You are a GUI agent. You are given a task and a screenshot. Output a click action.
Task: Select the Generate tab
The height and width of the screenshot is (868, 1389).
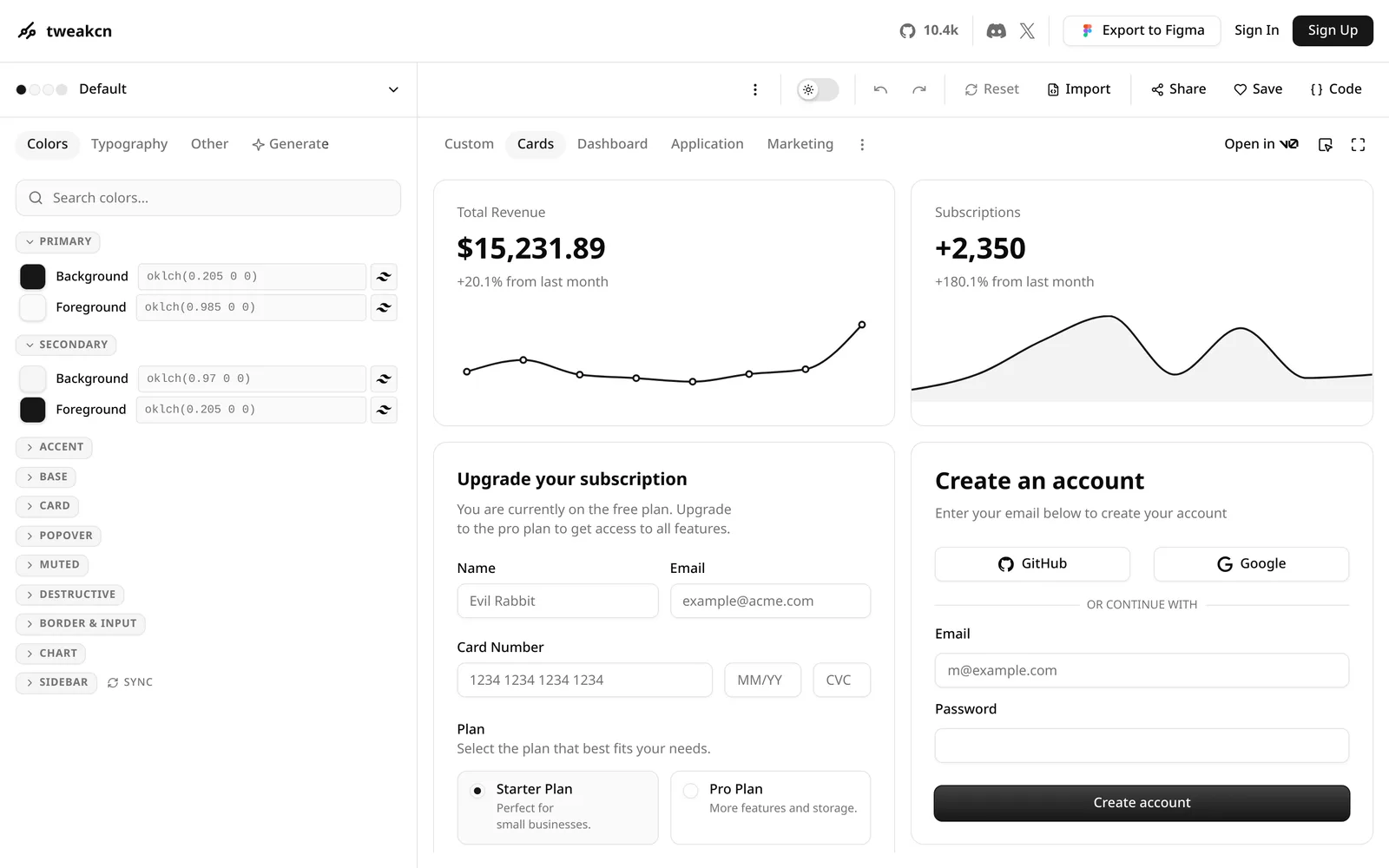click(x=290, y=144)
